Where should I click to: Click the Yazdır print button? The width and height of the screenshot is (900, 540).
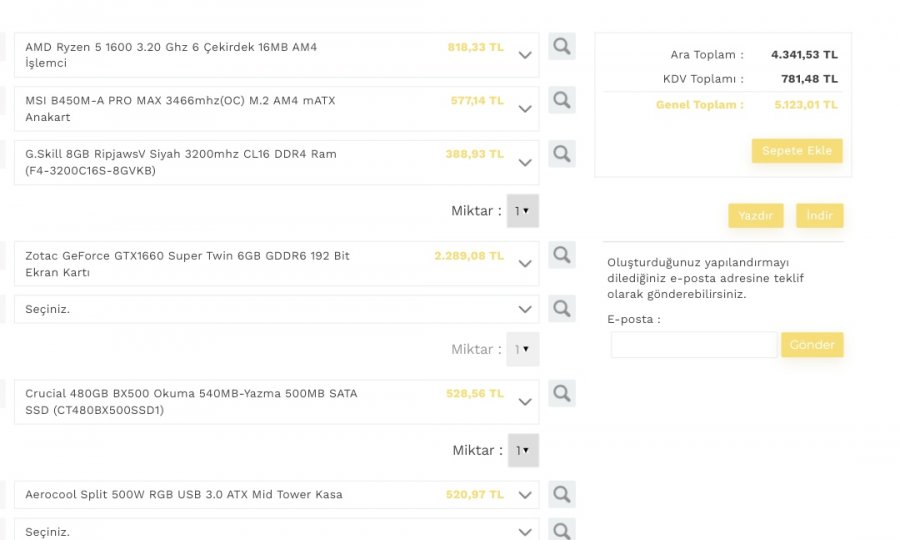point(755,216)
